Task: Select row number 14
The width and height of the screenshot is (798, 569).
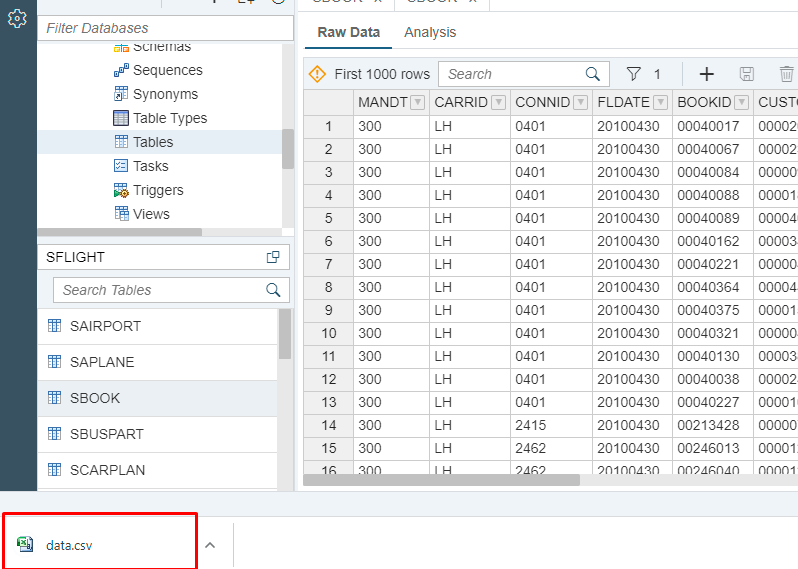Action: [329, 425]
